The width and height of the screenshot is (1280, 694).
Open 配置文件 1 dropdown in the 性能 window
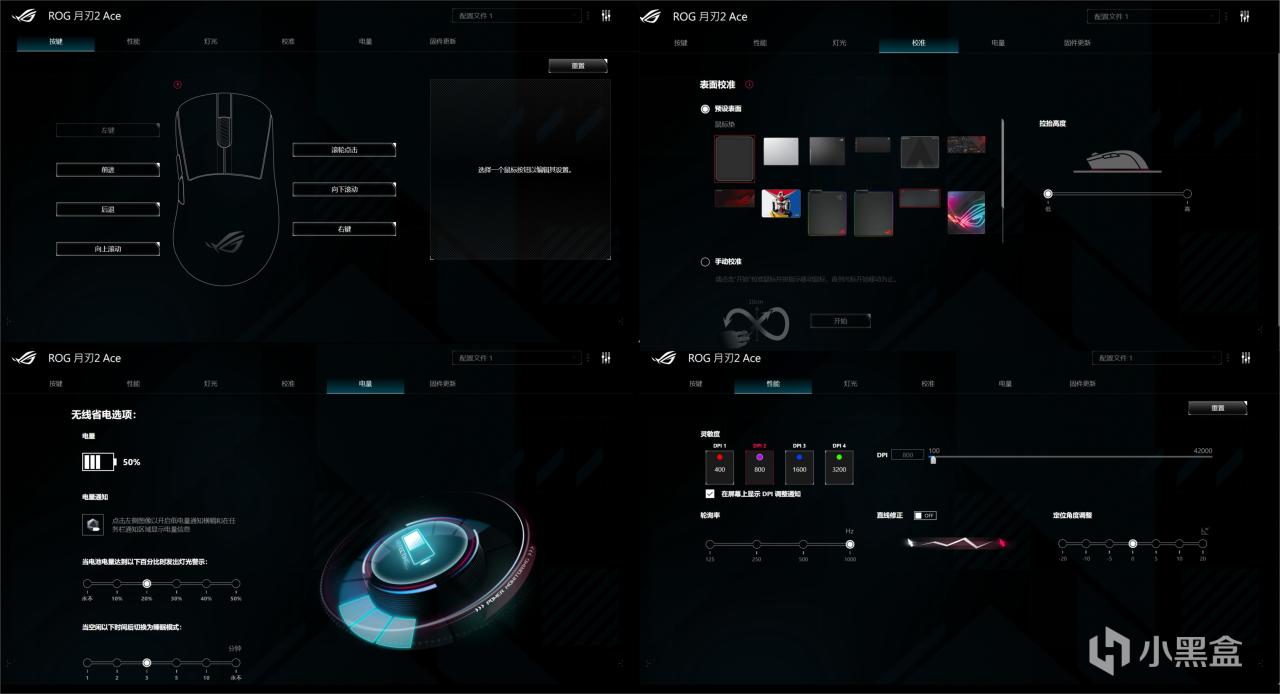point(1155,358)
